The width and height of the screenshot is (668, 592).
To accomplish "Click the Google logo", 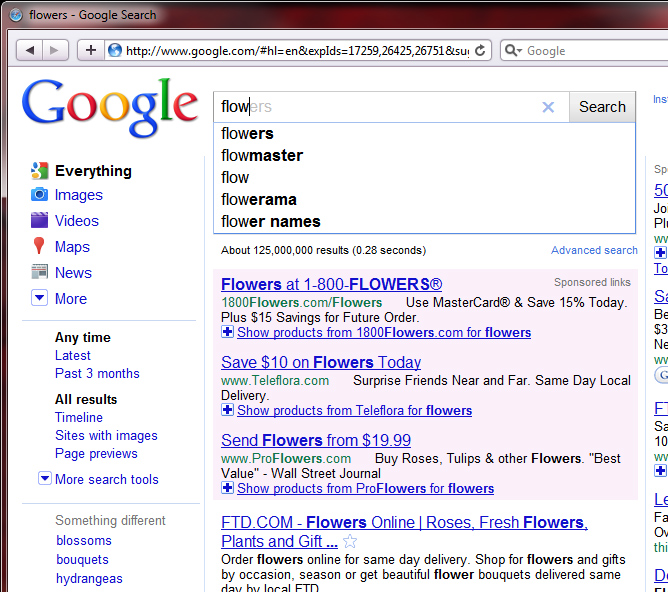I will [110, 107].
